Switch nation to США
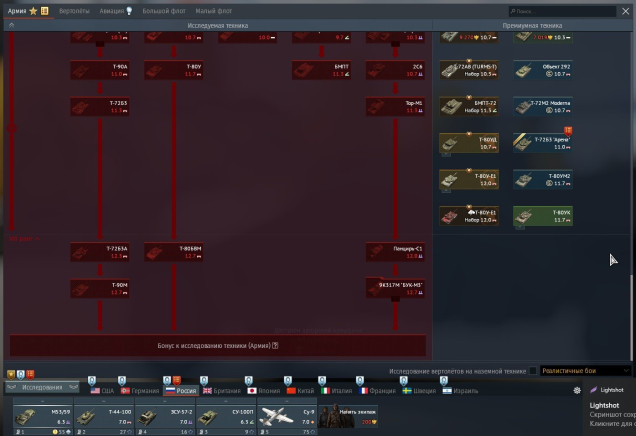Viewport: 636px width, 436px height. [x=100, y=390]
